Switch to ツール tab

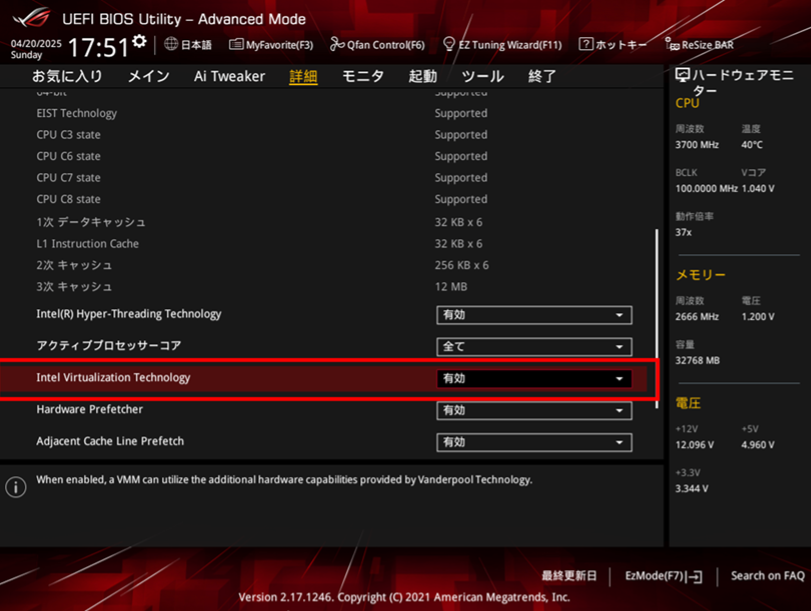(x=483, y=77)
